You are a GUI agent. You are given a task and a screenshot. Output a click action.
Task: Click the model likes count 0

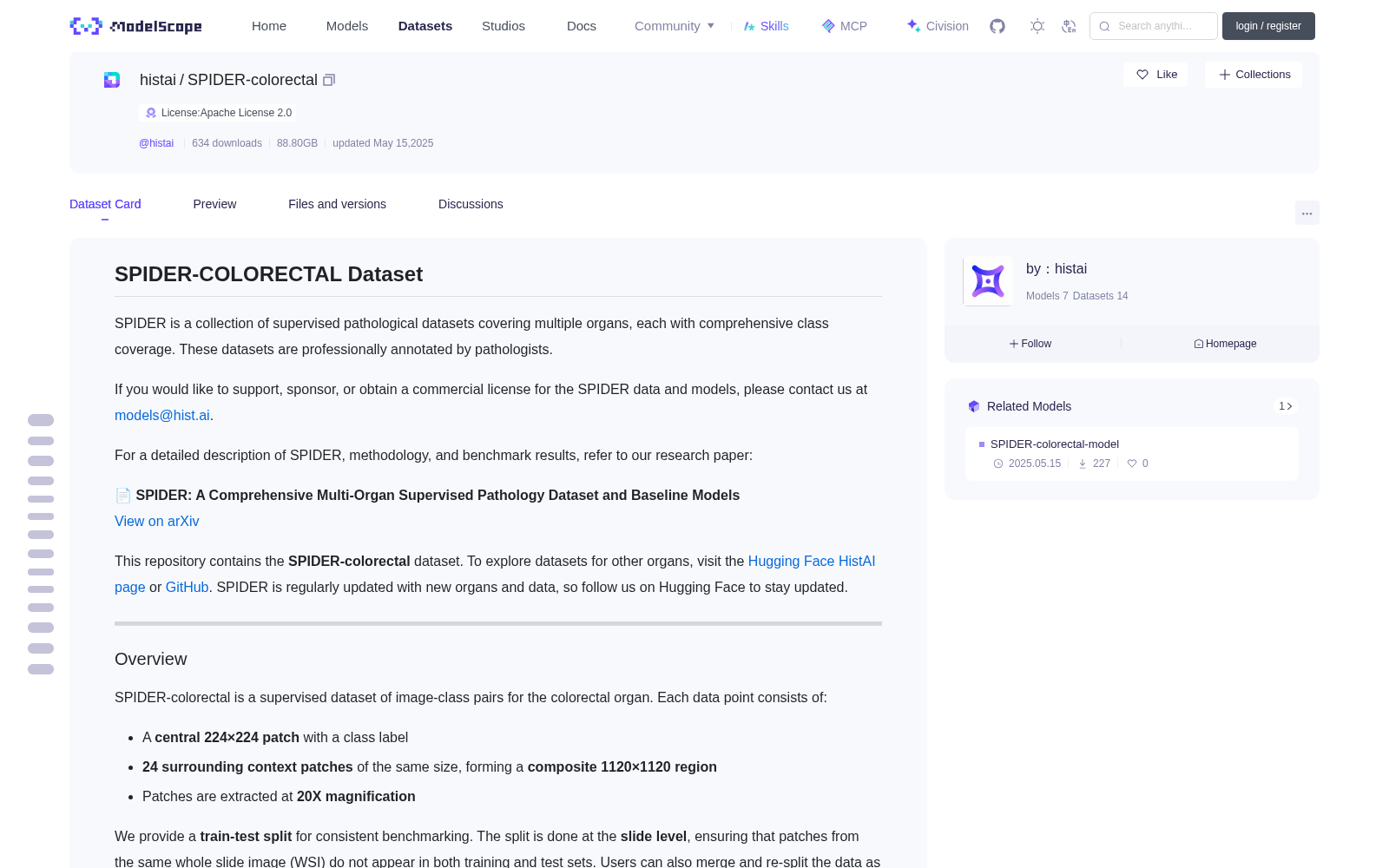click(x=1145, y=464)
